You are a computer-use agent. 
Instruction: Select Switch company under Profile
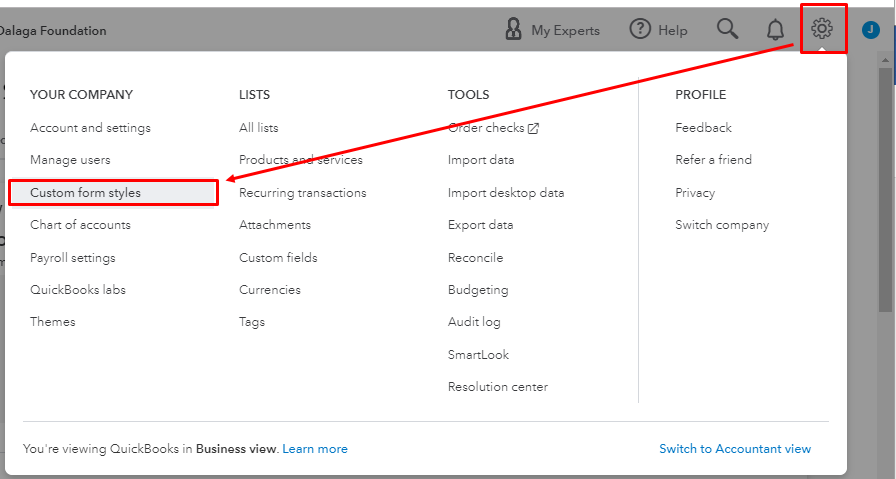722,225
